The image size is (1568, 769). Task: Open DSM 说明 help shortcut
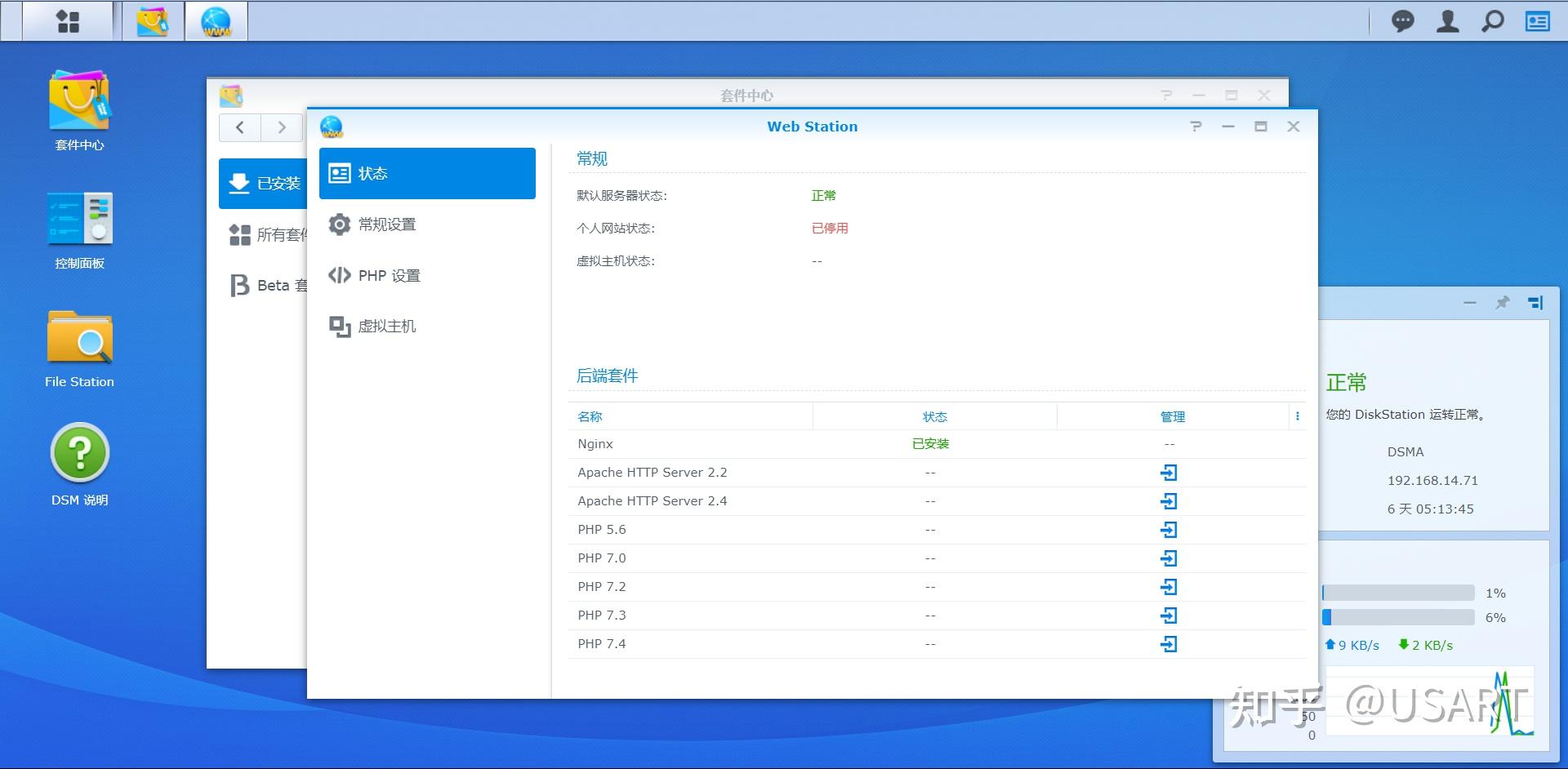coord(79,464)
